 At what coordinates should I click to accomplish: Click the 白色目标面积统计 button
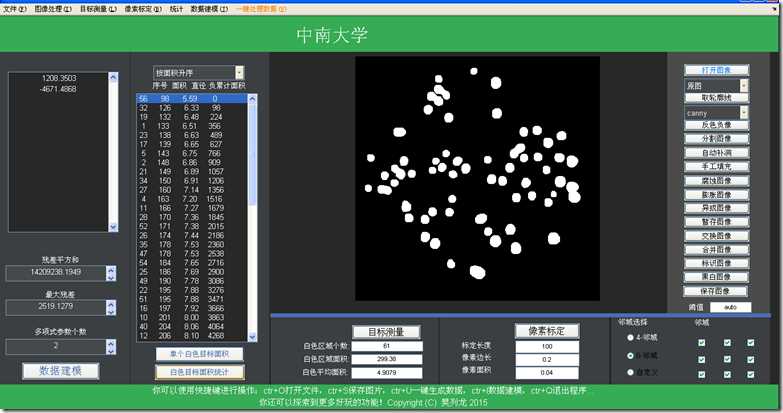(x=199, y=372)
